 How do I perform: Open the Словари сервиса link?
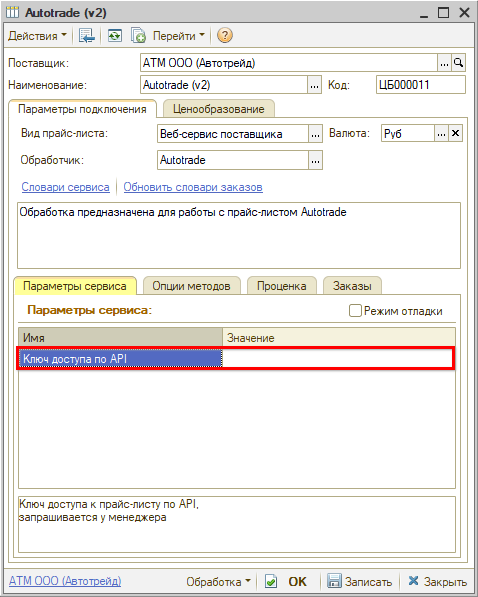[x=66, y=187]
